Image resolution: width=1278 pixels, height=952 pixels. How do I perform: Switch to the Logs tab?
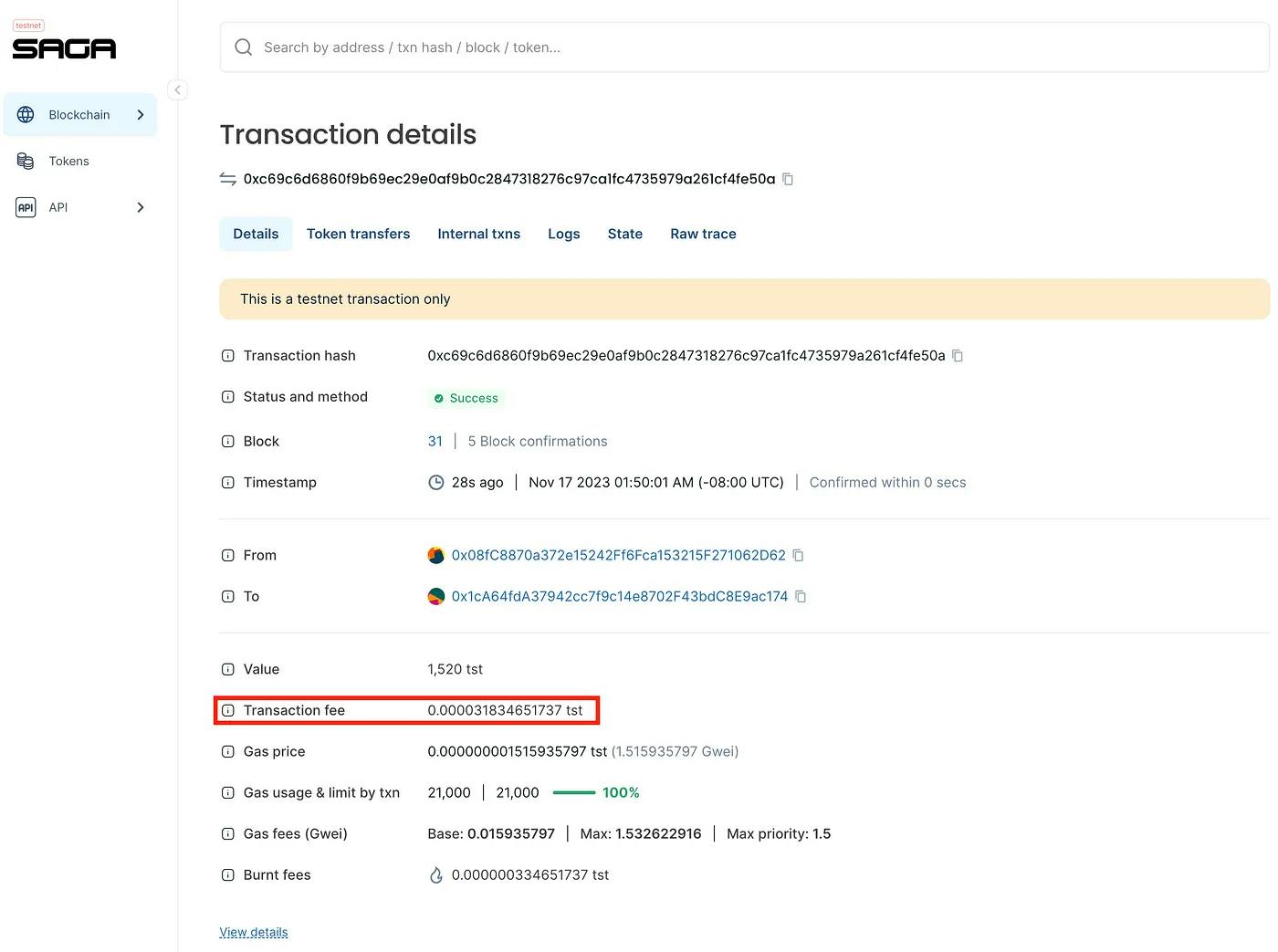point(564,234)
